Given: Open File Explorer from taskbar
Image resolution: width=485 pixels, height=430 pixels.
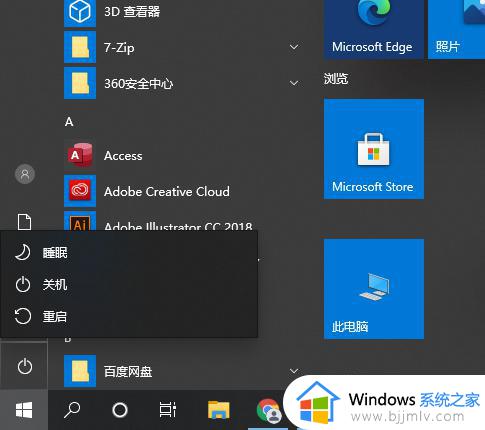Looking at the screenshot, I should point(219,410).
